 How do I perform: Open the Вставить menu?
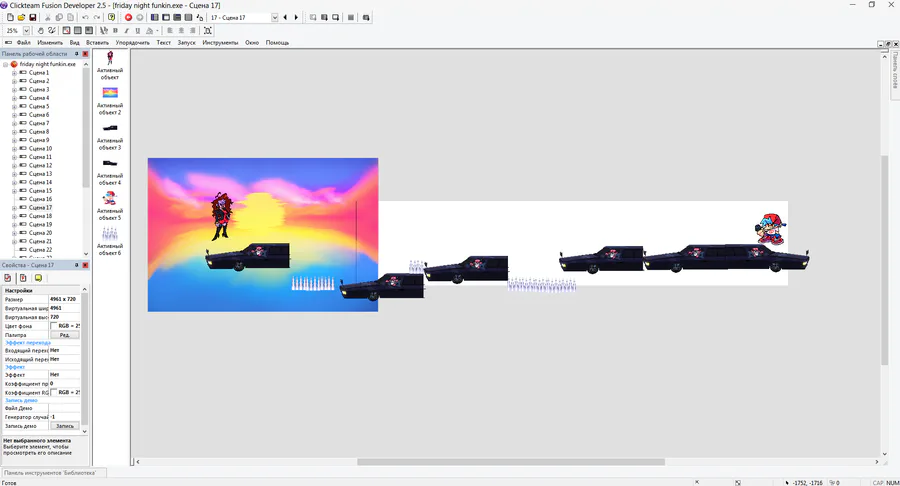[x=97, y=42]
